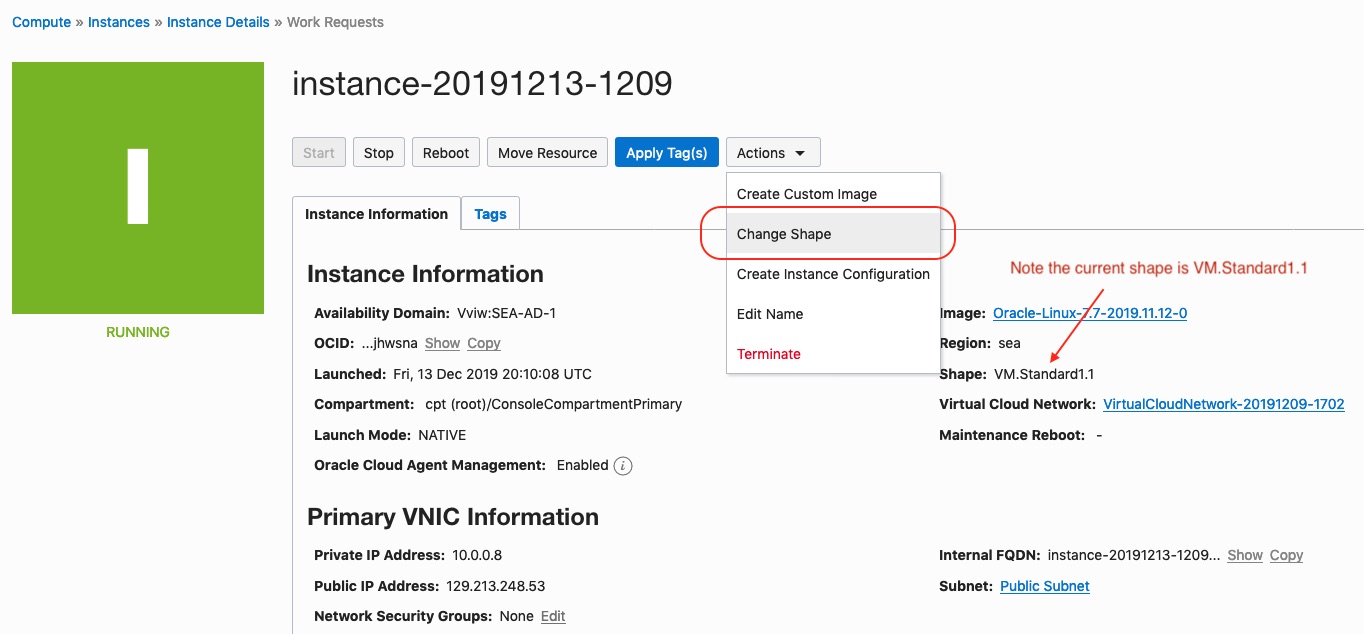Image resolution: width=1364 pixels, height=634 pixels.
Task: Switch to the Tags tab
Action: 490,213
